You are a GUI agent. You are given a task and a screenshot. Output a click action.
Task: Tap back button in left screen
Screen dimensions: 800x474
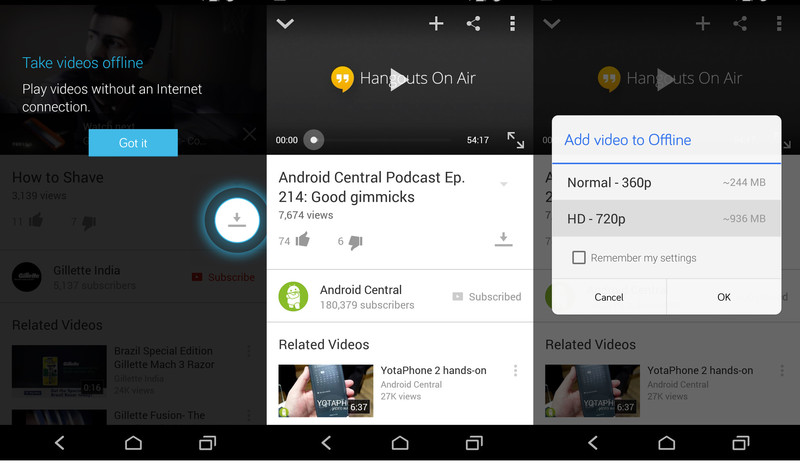point(59,442)
